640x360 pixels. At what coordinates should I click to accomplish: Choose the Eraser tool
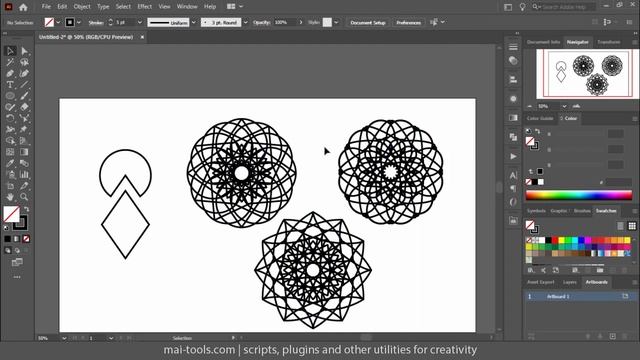point(24,107)
